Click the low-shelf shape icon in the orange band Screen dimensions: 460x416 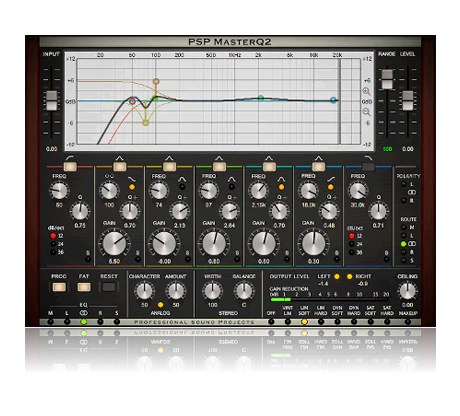tap(132, 180)
